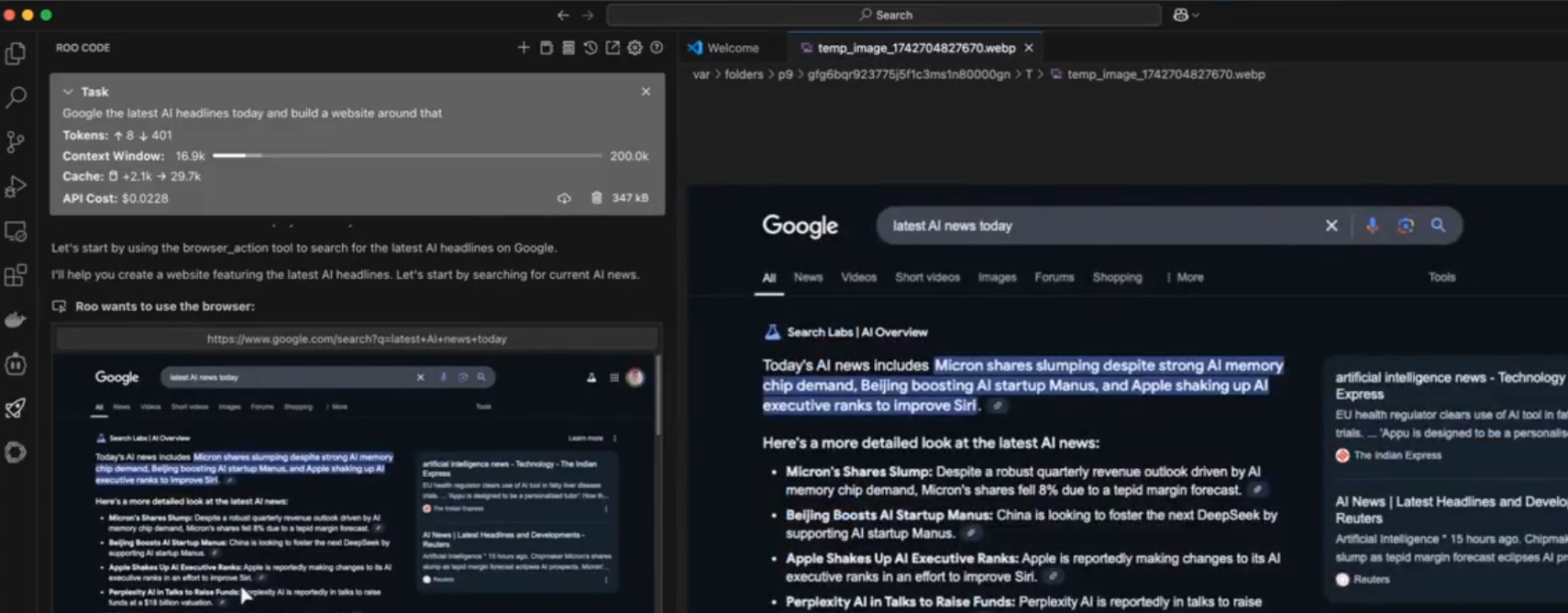Open Run and Debug view
Viewport: 1568px width, 613px height.
click(16, 186)
